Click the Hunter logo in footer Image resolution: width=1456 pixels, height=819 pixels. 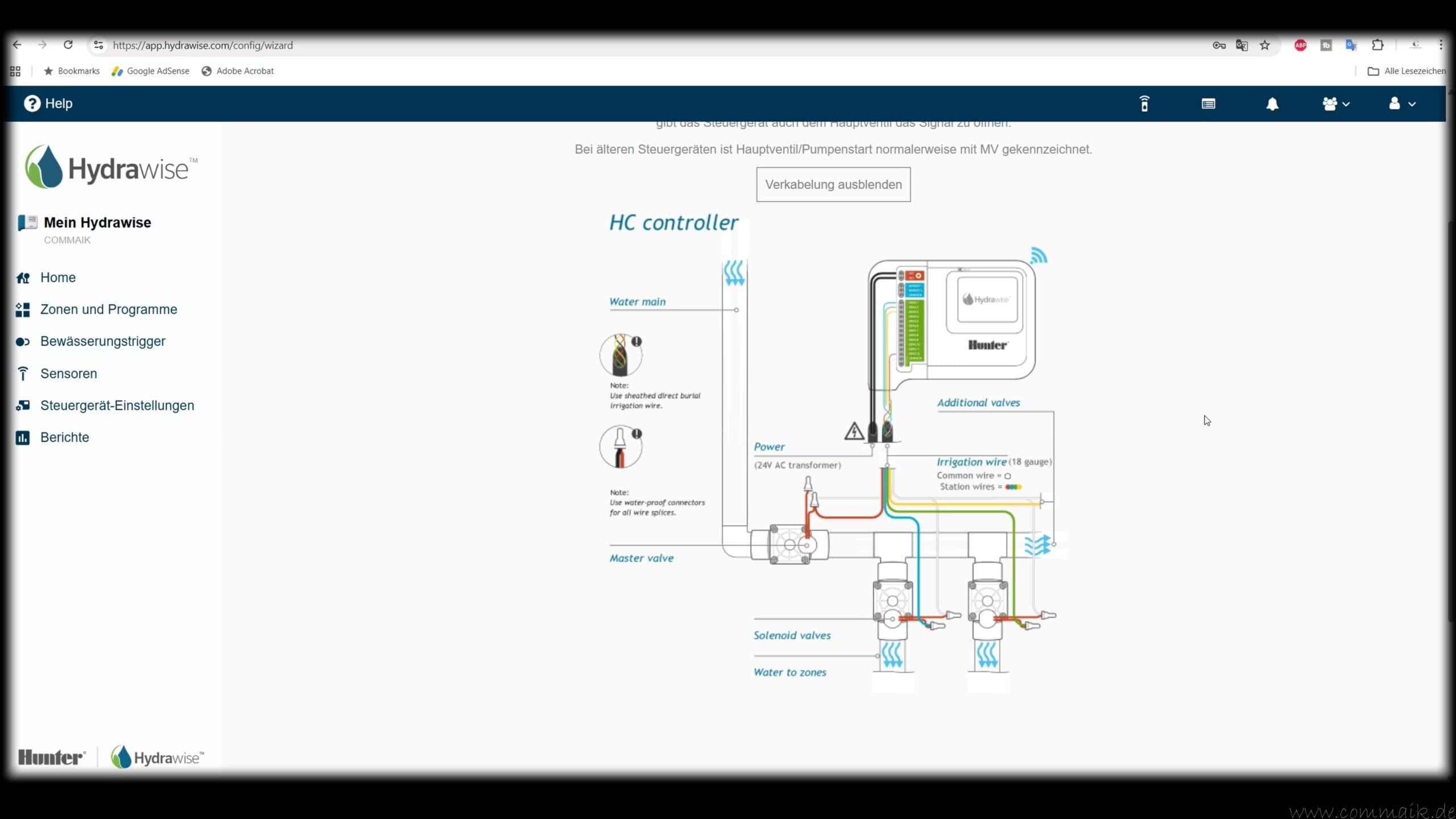click(x=52, y=757)
